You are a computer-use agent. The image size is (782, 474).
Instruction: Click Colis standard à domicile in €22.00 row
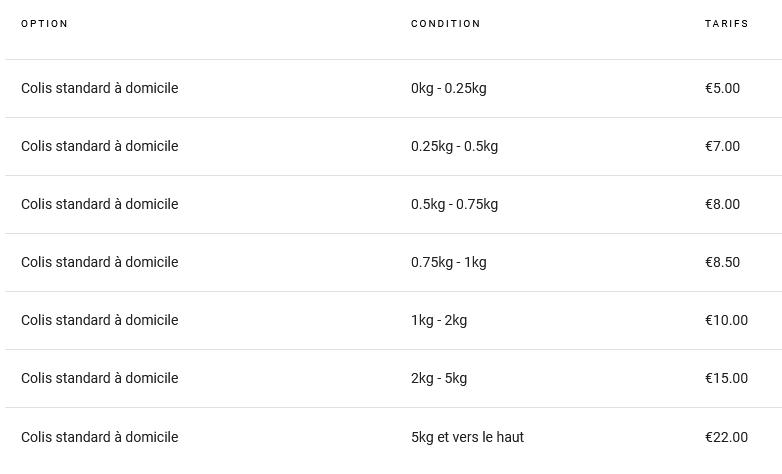(x=99, y=437)
